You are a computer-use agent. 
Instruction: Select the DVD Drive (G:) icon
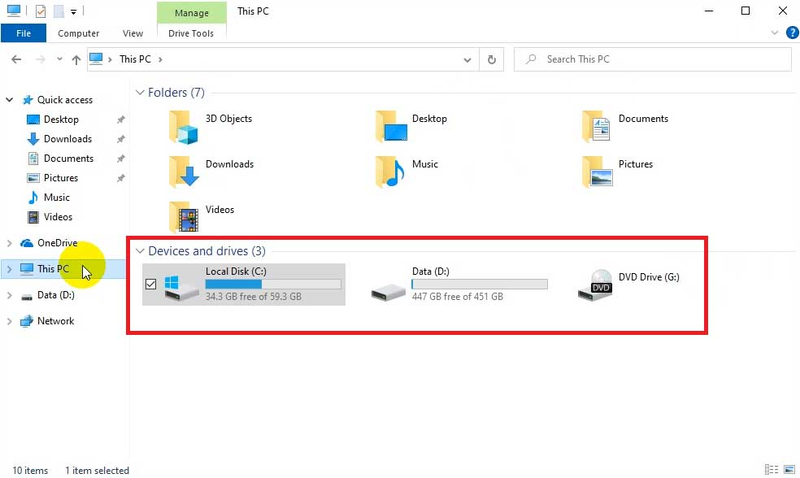point(595,285)
